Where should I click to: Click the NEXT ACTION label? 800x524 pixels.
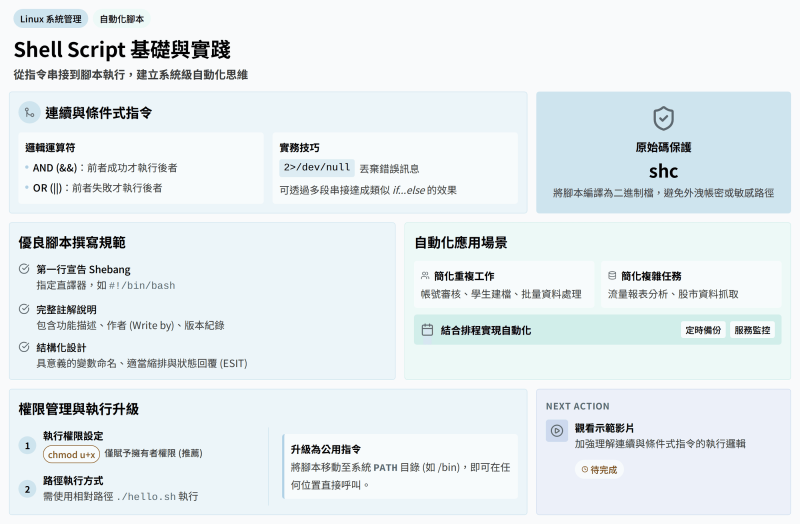coord(578,406)
